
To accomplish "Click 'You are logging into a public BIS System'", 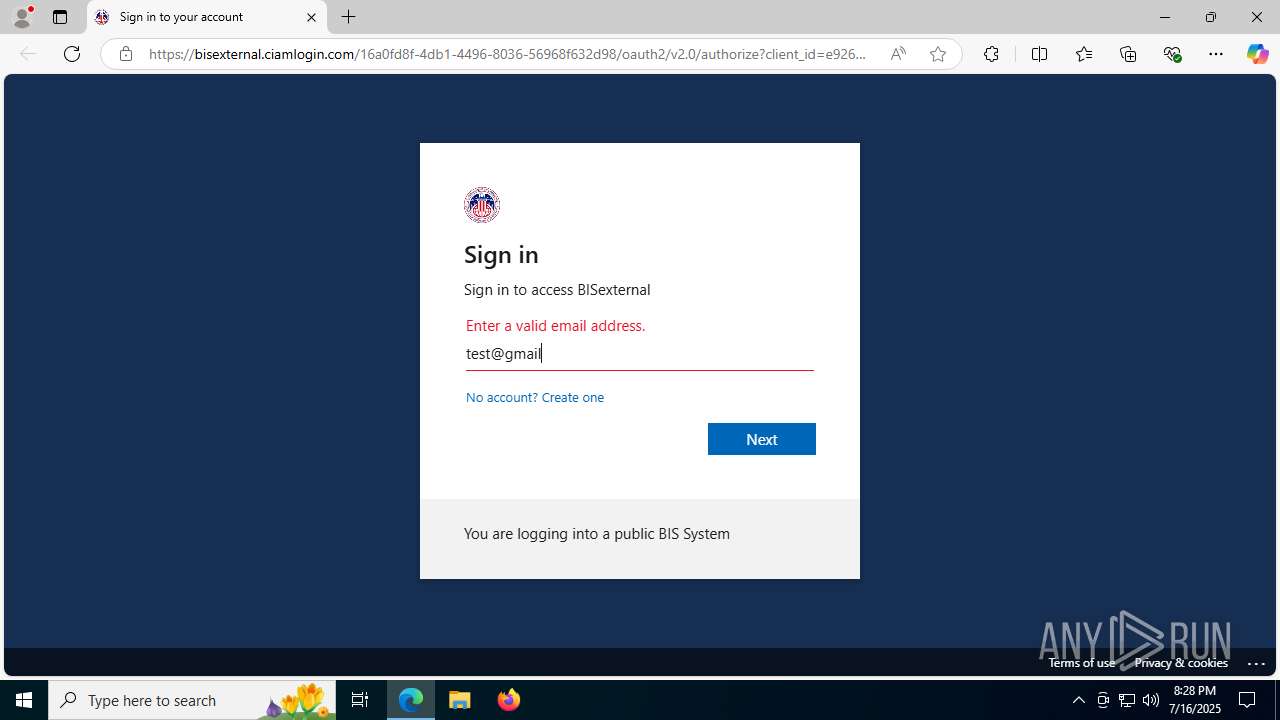I will (597, 534).
